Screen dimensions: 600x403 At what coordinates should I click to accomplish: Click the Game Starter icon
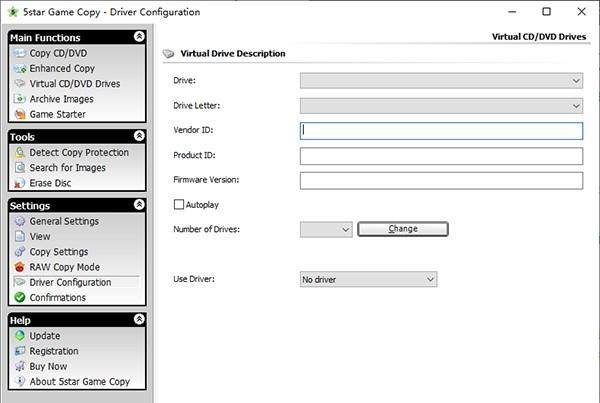pyautogui.click(x=20, y=114)
